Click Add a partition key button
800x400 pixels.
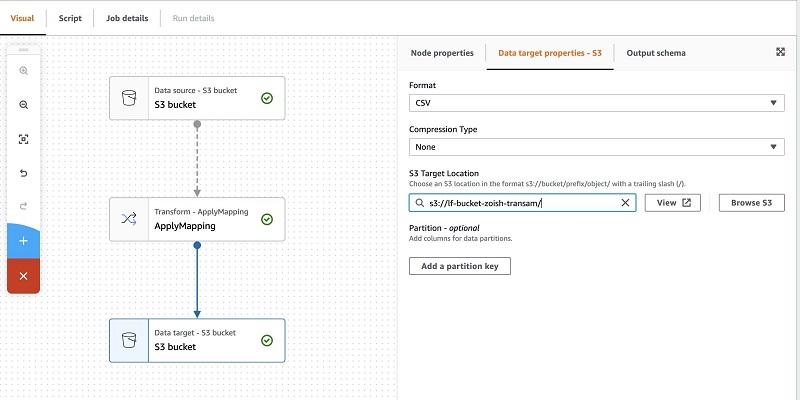pyautogui.click(x=460, y=266)
